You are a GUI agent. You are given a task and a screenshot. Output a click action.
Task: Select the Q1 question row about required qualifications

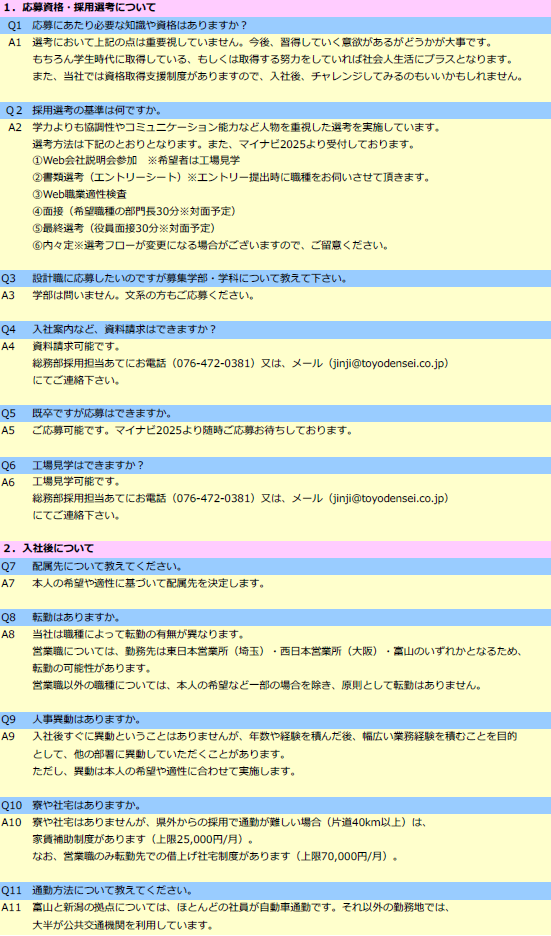pyautogui.click(x=275, y=25)
